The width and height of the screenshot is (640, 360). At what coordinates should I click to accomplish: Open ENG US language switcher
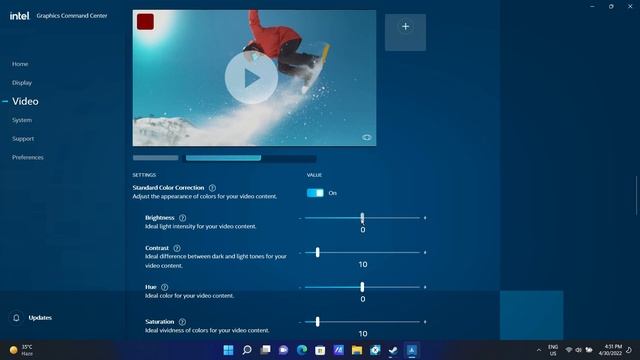[x=553, y=350]
